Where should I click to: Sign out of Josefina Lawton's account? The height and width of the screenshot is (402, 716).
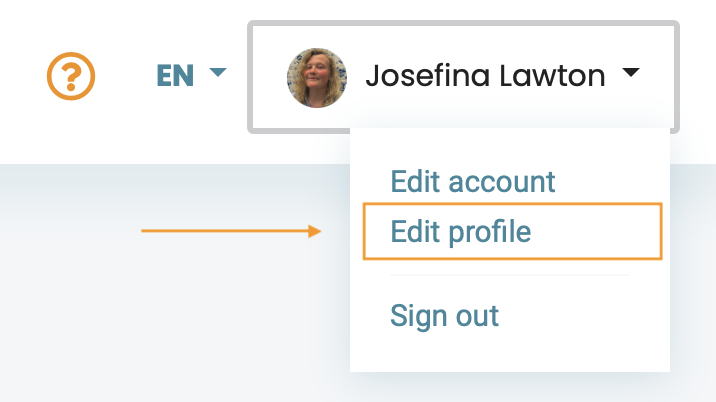pos(444,316)
